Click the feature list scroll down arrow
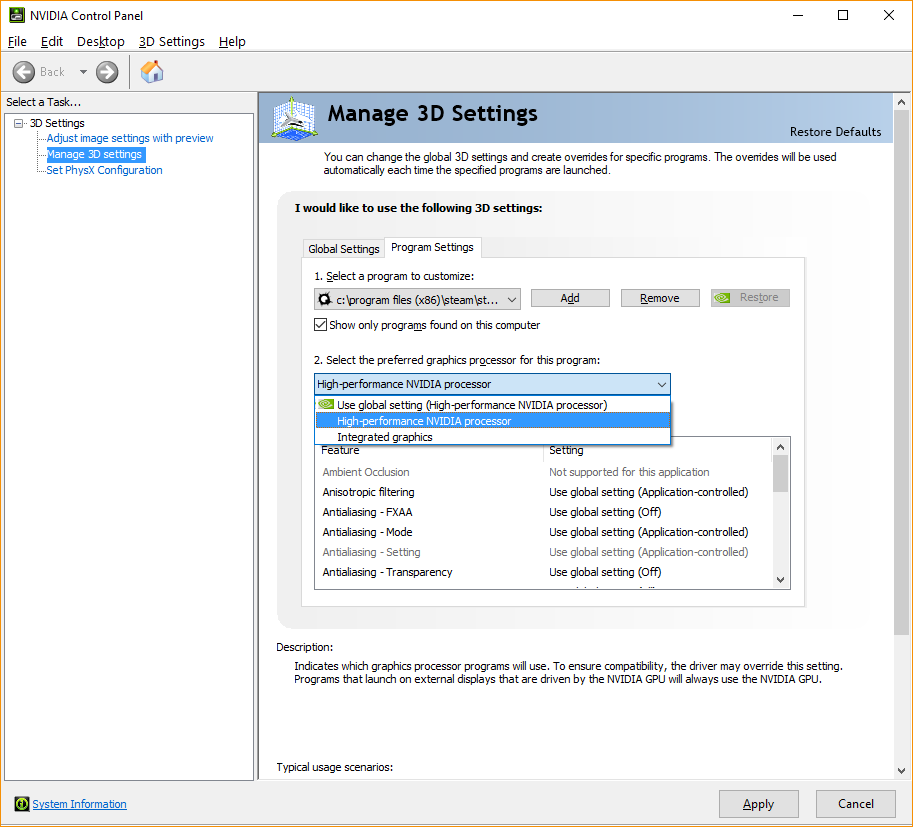 coord(781,580)
